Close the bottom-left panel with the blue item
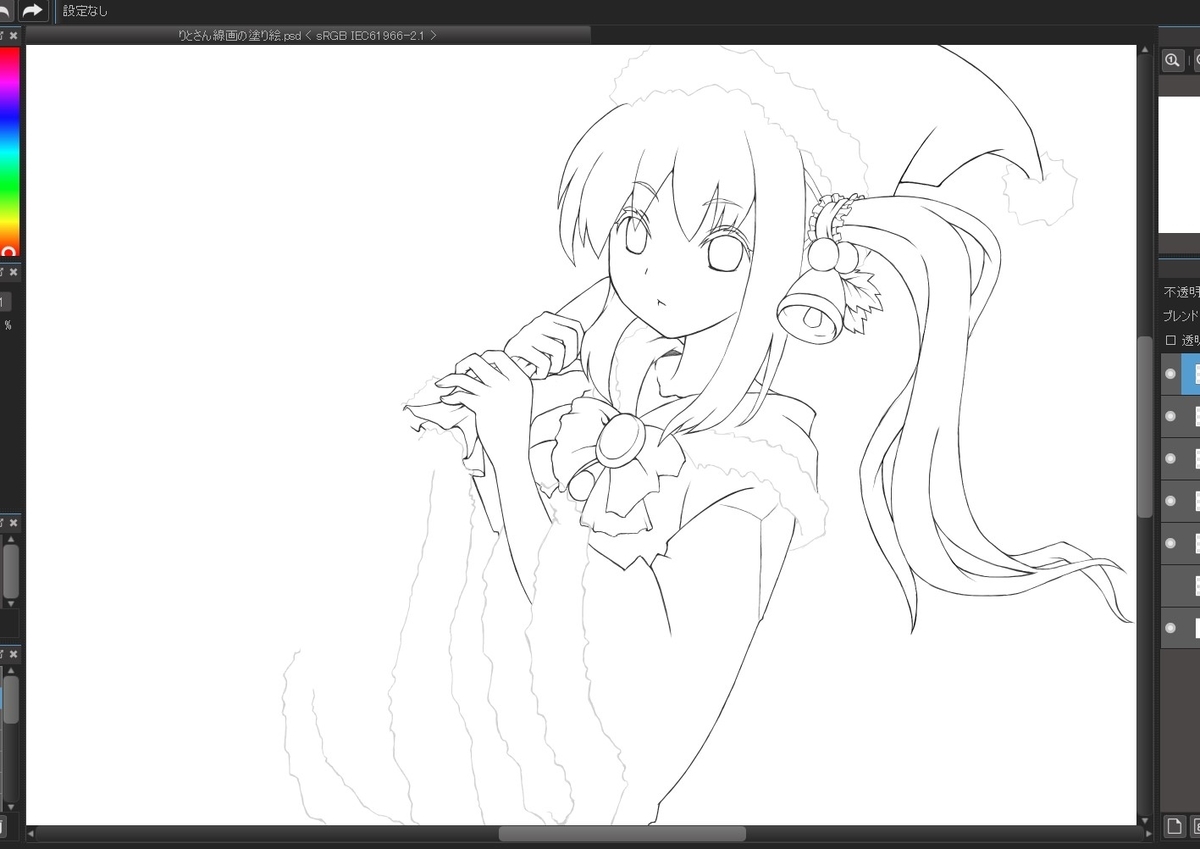The width and height of the screenshot is (1200, 849). [14, 654]
